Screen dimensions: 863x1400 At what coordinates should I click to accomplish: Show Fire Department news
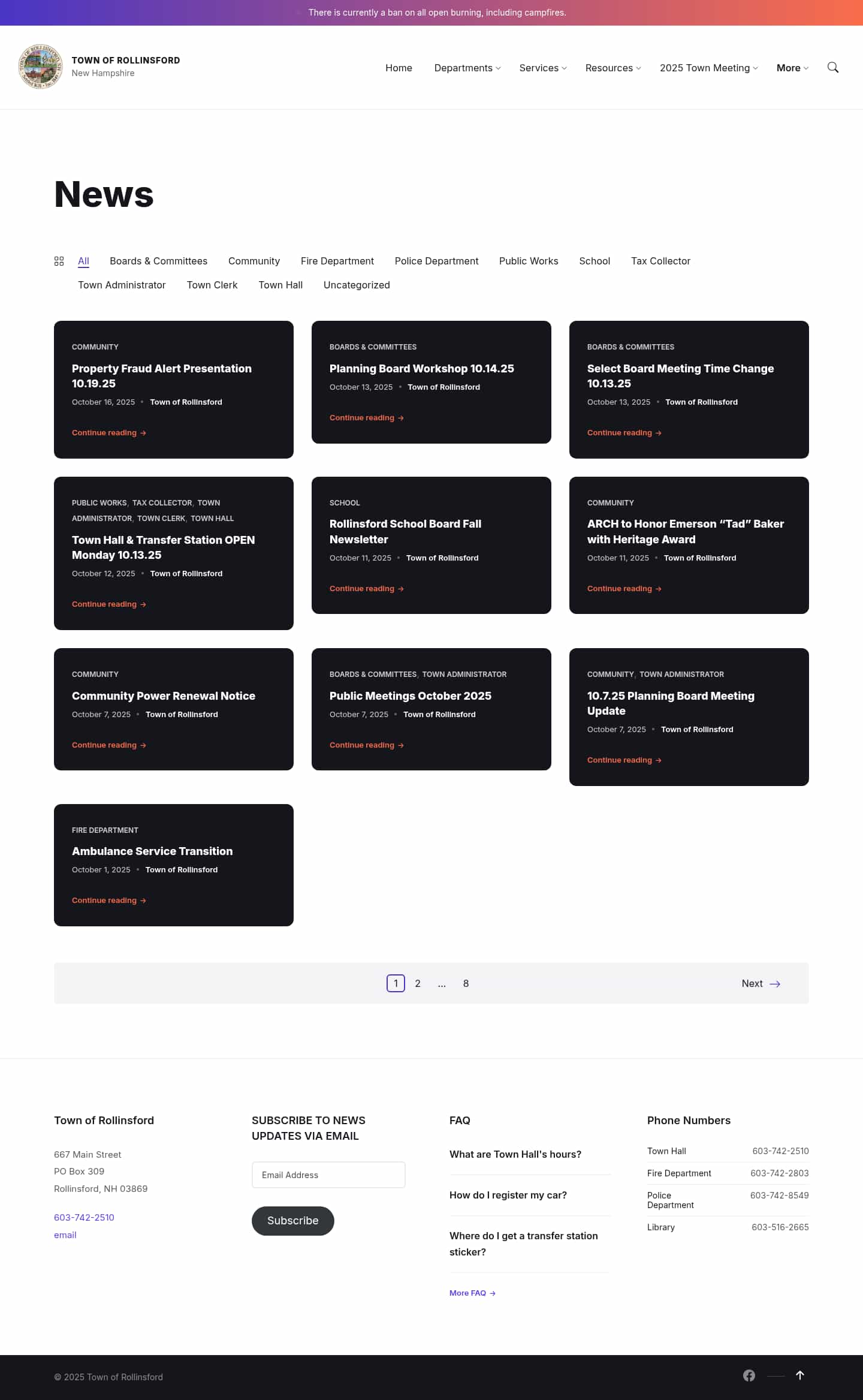click(337, 261)
